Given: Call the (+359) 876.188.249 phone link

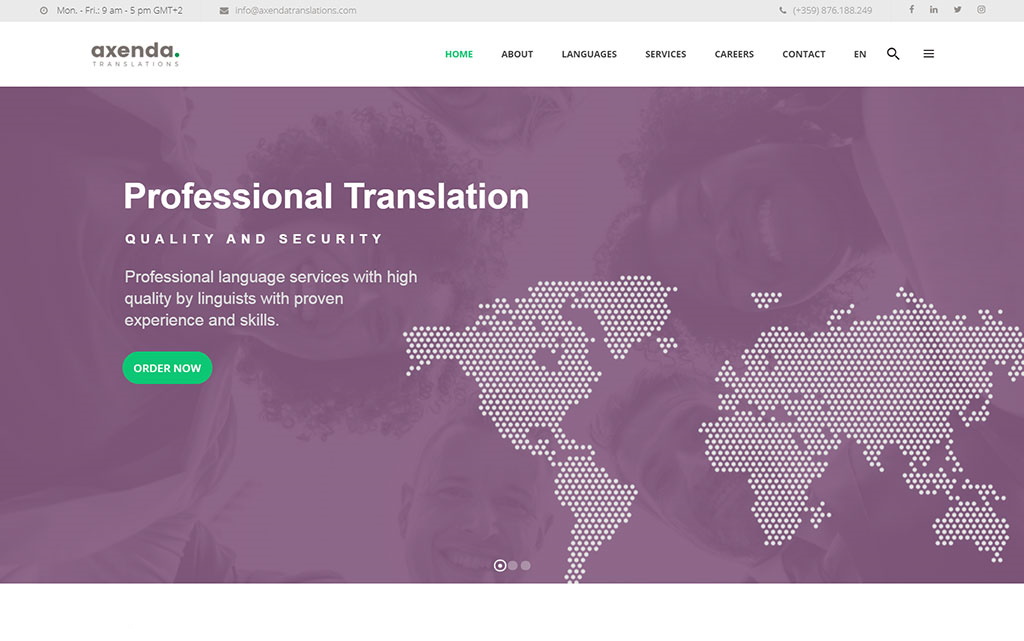Looking at the screenshot, I should coord(832,10).
